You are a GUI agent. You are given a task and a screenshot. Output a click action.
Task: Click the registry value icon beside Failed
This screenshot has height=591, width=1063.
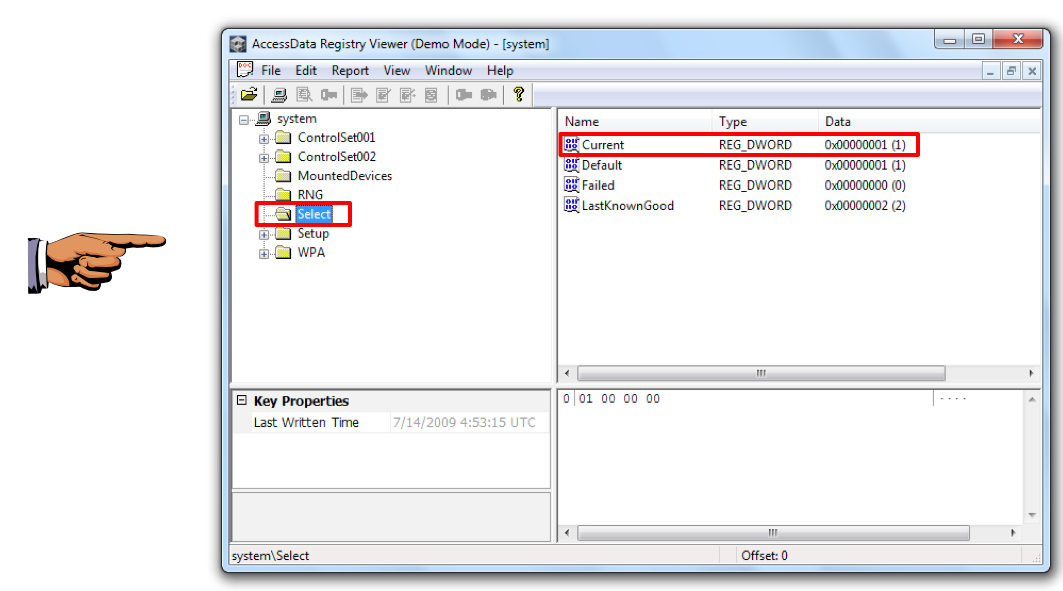(571, 185)
